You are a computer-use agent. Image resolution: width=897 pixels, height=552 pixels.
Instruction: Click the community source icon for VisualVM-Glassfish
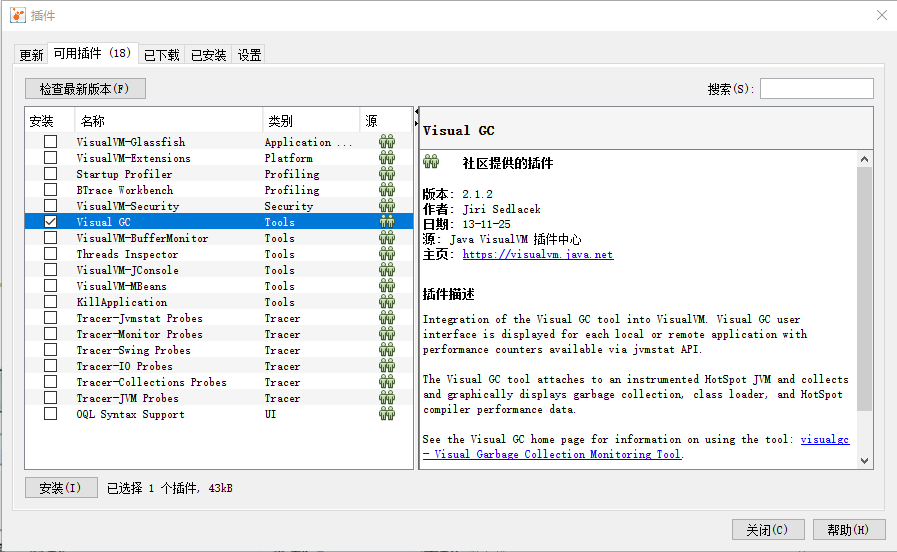(x=387, y=141)
